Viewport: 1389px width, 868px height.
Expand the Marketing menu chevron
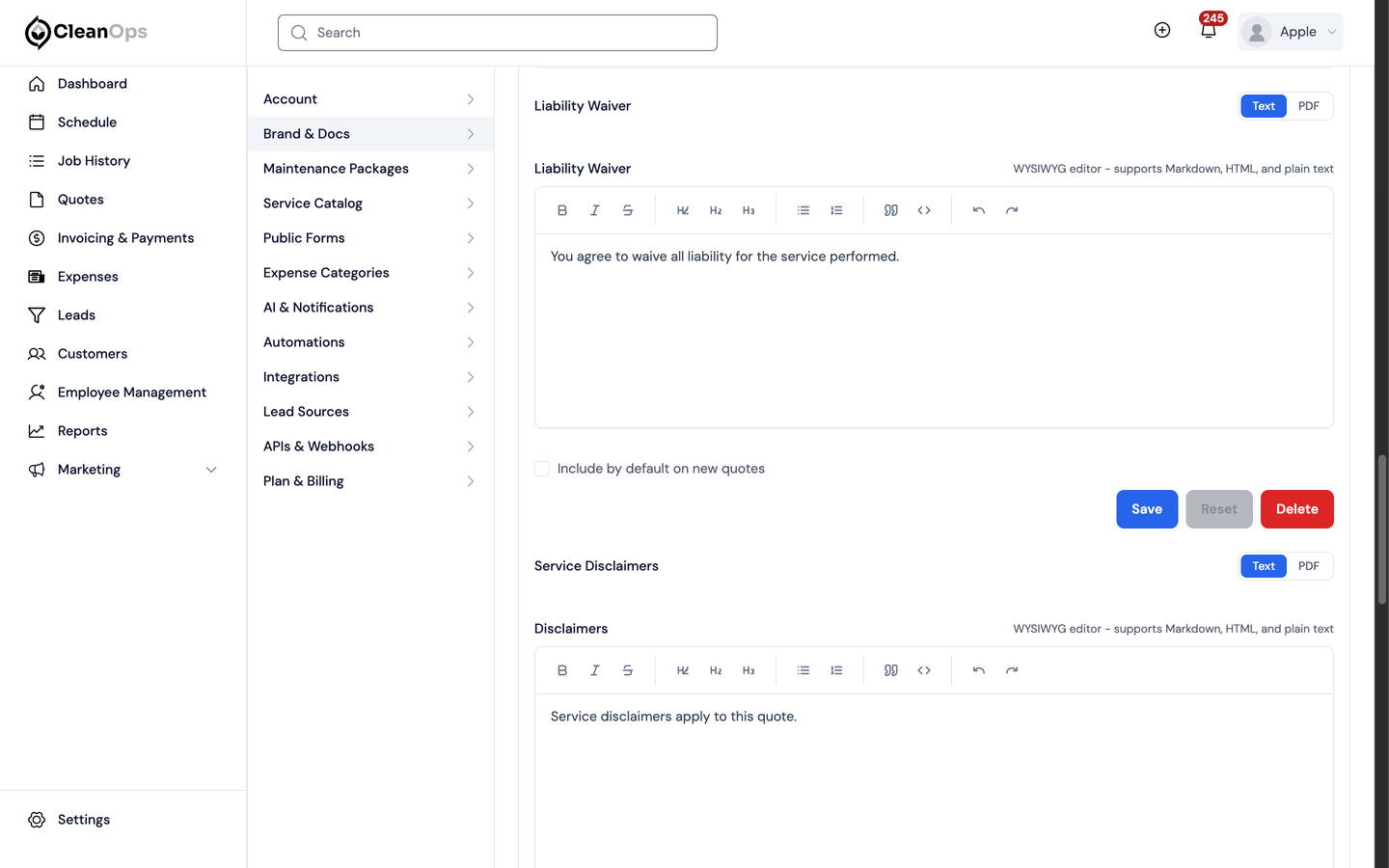click(x=211, y=470)
